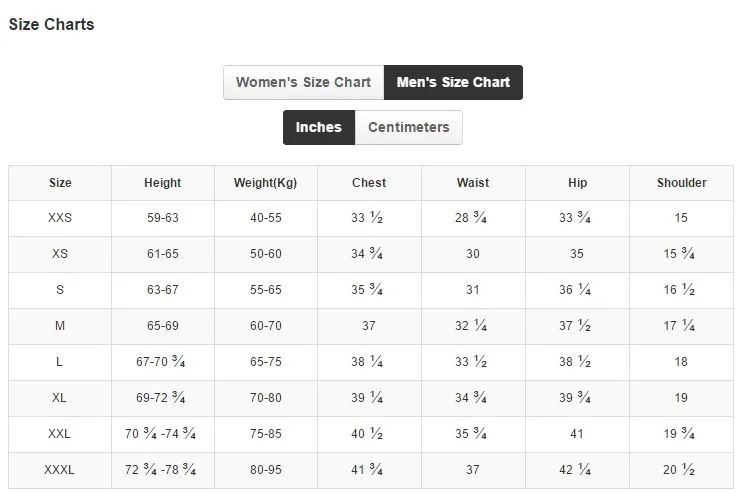Select the Men's Size Chart tab
The width and height of the screenshot is (745, 494).
point(453,82)
